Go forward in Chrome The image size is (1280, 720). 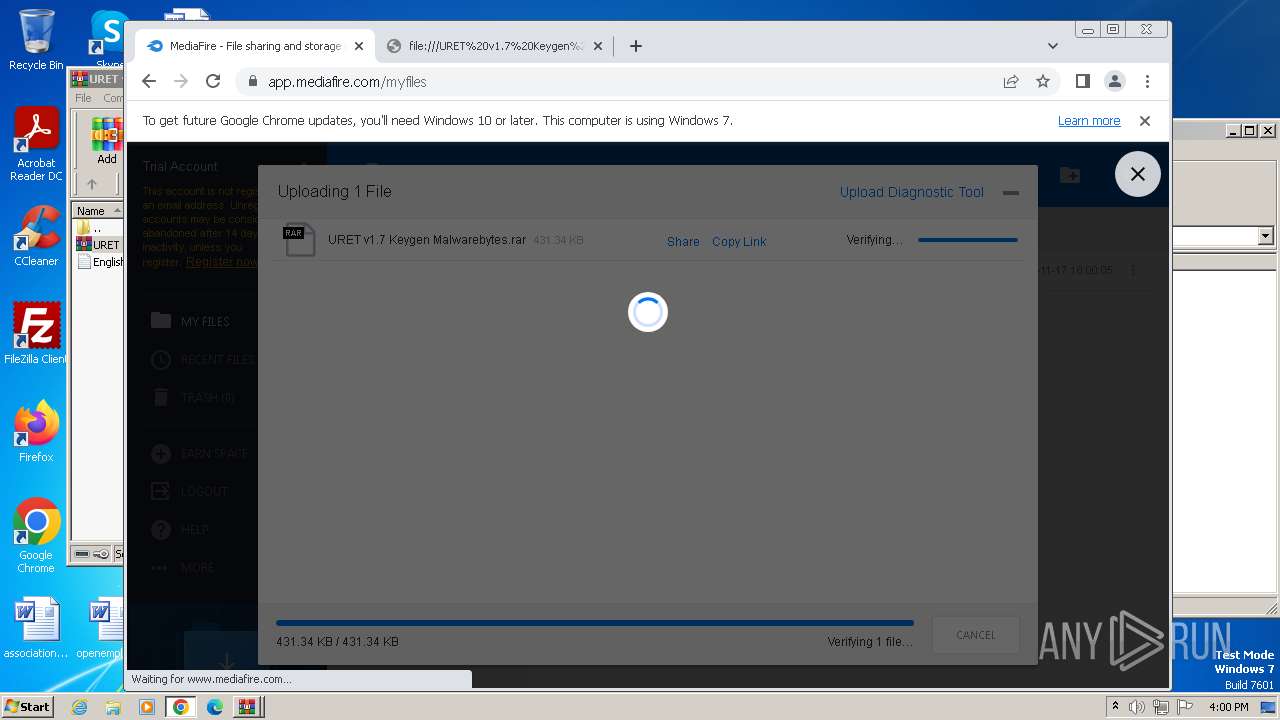(181, 81)
